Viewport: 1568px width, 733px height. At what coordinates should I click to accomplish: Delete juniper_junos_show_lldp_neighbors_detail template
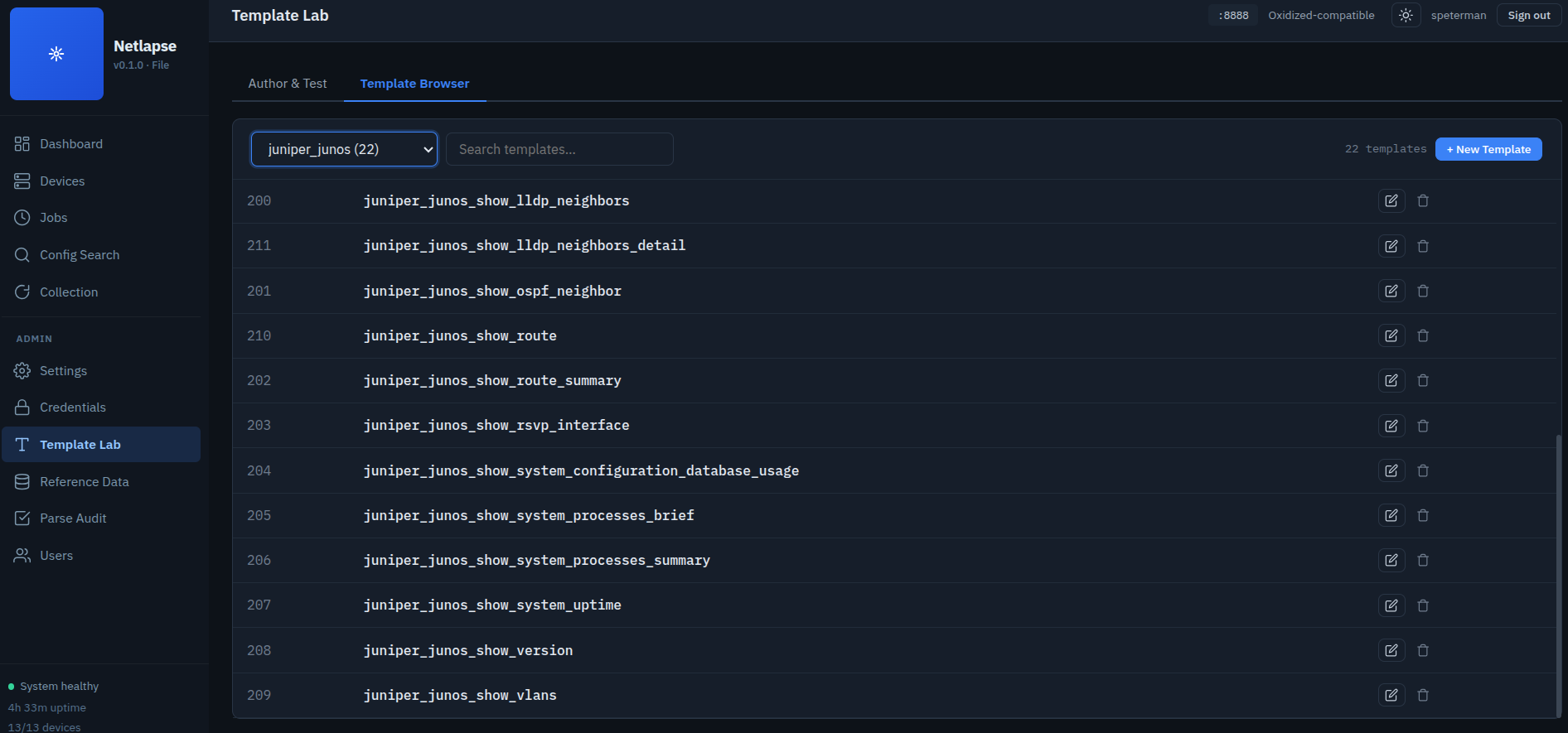[1423, 246]
